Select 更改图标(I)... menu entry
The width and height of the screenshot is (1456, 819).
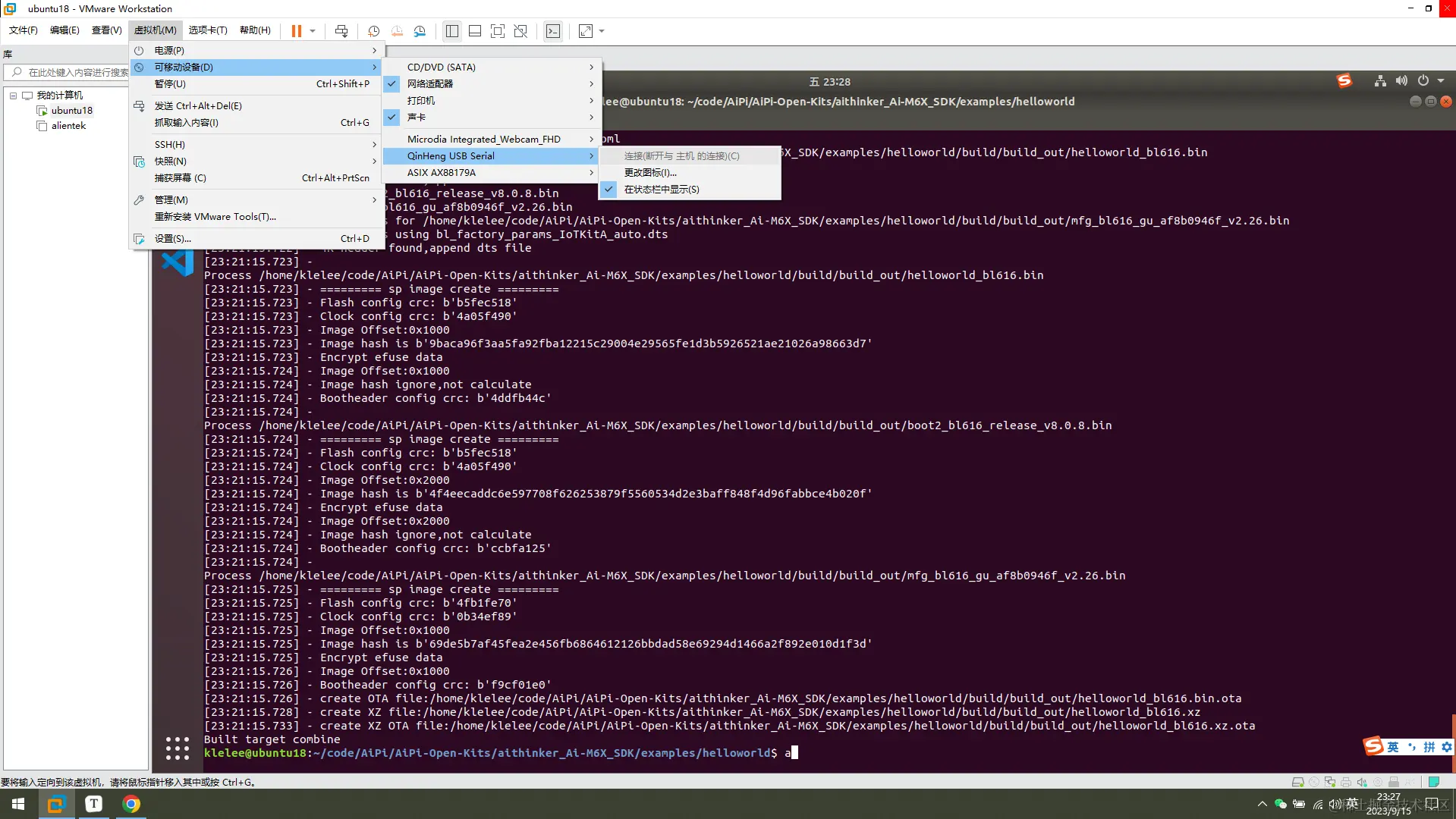coord(690,173)
